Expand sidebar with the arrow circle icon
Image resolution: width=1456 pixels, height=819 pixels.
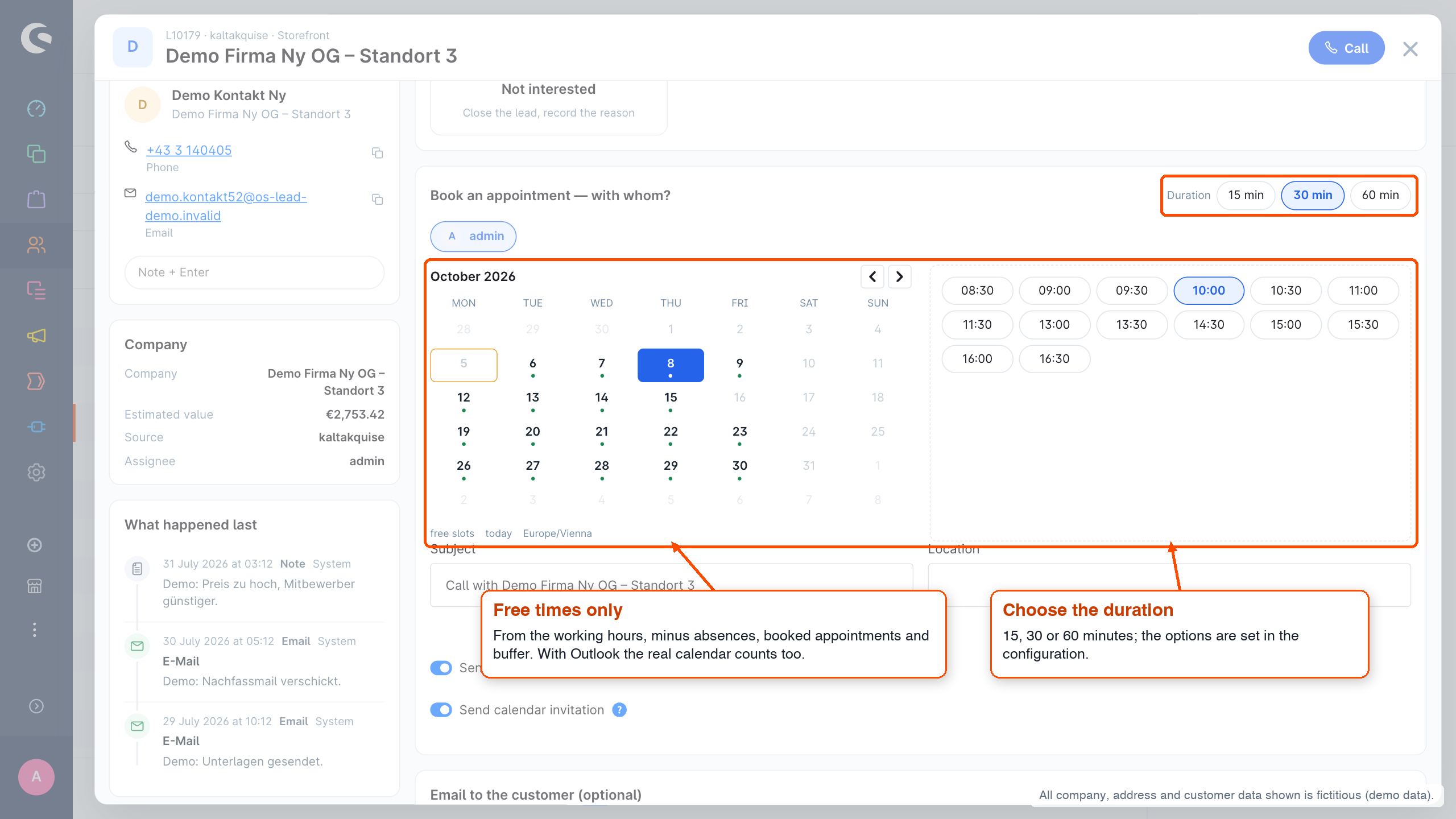(36, 706)
